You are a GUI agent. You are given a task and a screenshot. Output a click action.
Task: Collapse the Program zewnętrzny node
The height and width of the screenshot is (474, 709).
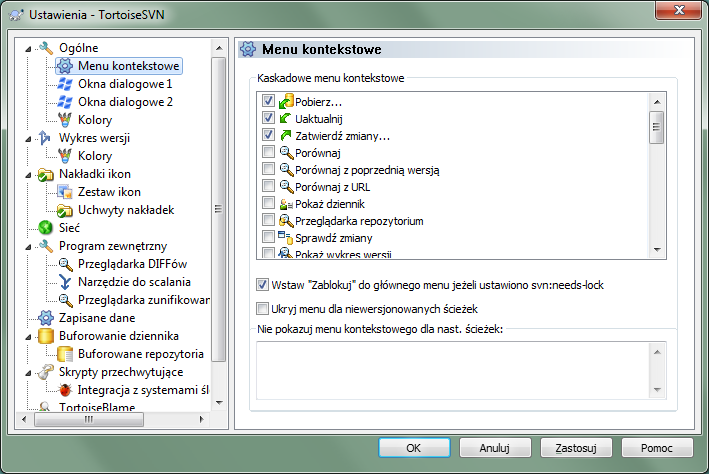[28, 247]
